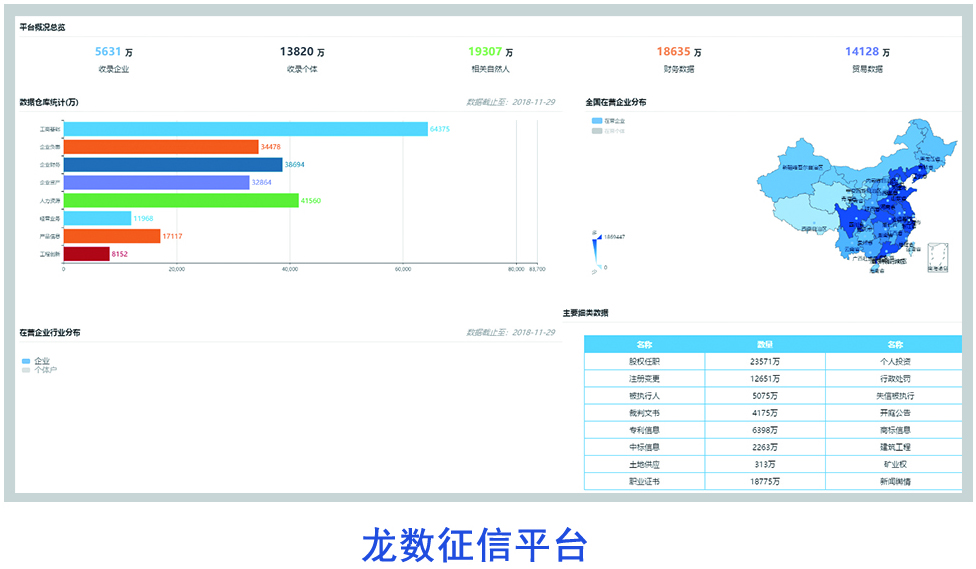Click the 土地供应 table cell

[644, 464]
